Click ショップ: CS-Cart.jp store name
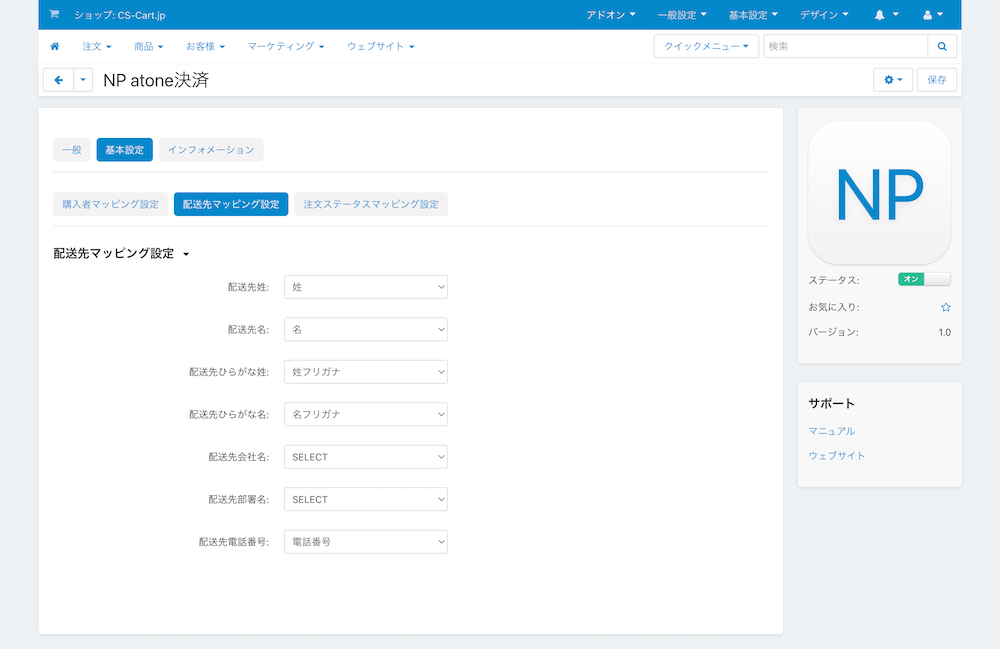This screenshot has height=649, width=1000. (x=119, y=15)
